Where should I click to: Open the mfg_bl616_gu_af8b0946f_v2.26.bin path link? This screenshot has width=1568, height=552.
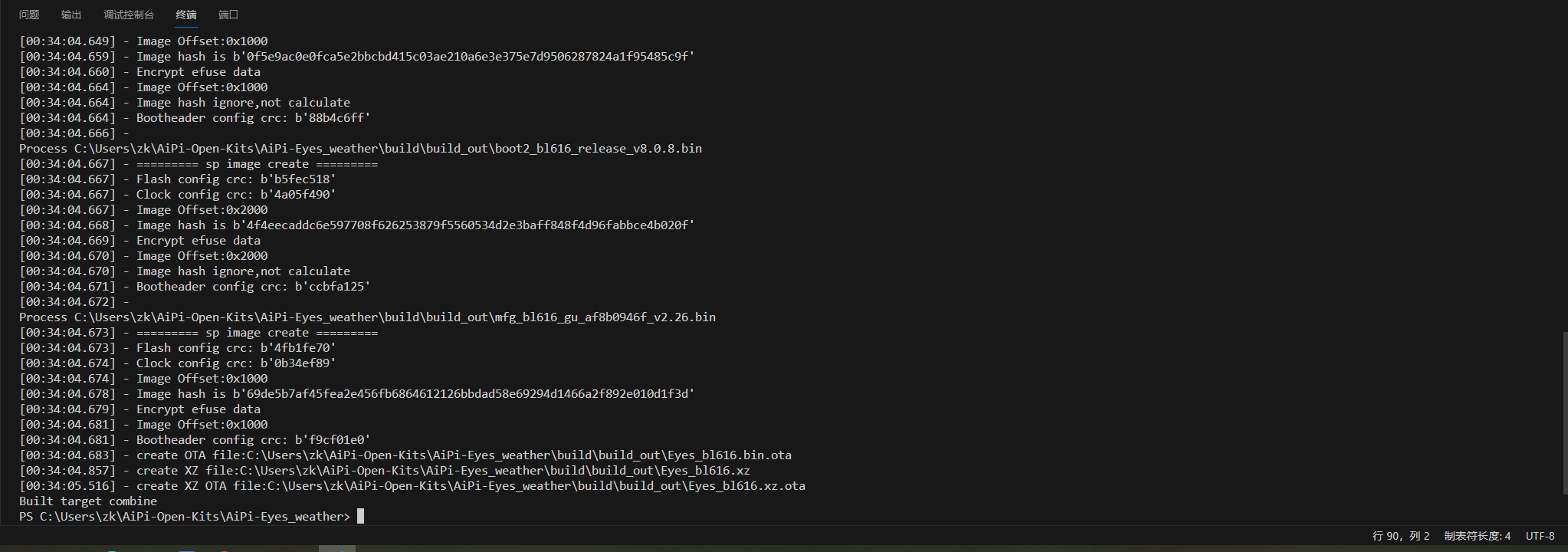[x=395, y=317]
